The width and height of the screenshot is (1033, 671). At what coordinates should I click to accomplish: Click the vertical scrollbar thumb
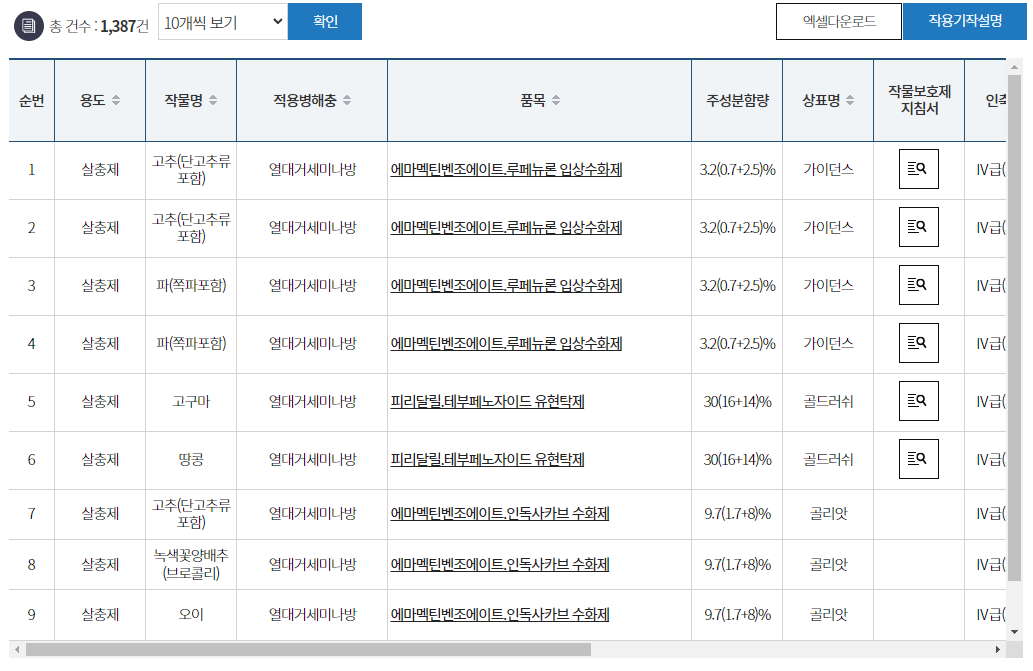click(1015, 328)
